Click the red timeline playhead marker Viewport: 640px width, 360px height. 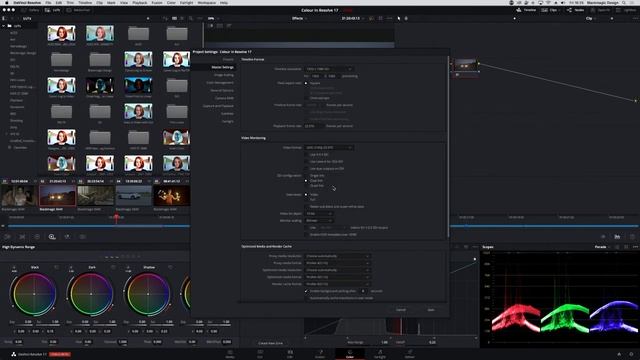[x=116, y=218]
